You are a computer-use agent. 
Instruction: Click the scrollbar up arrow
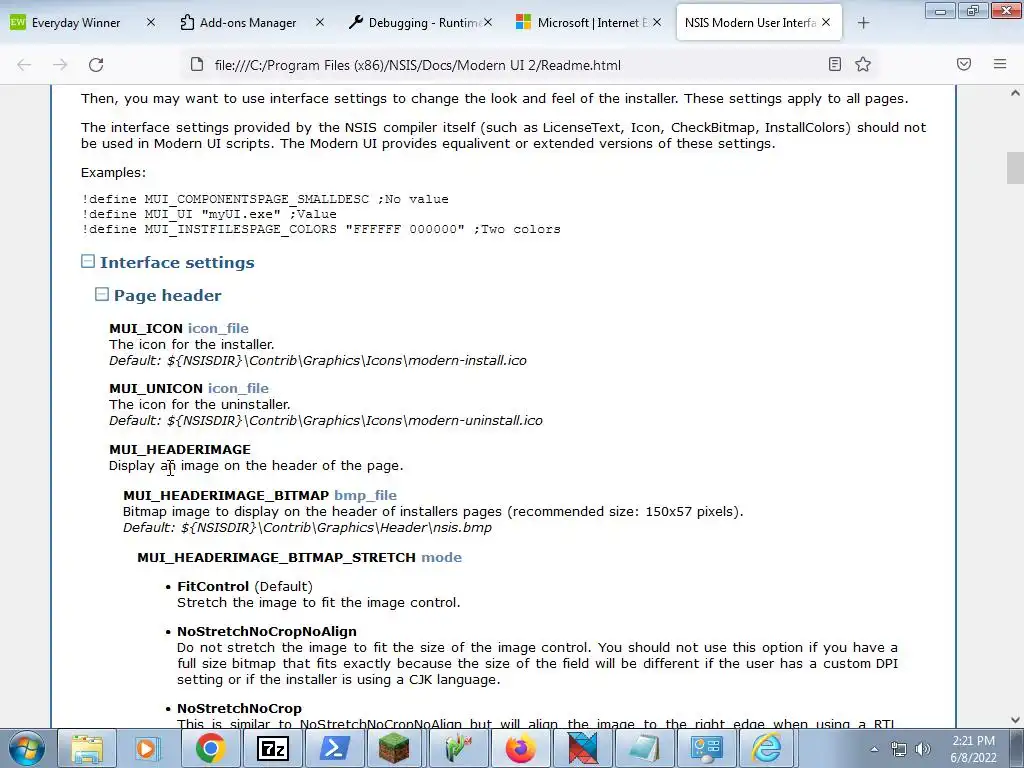pyautogui.click(x=1015, y=93)
